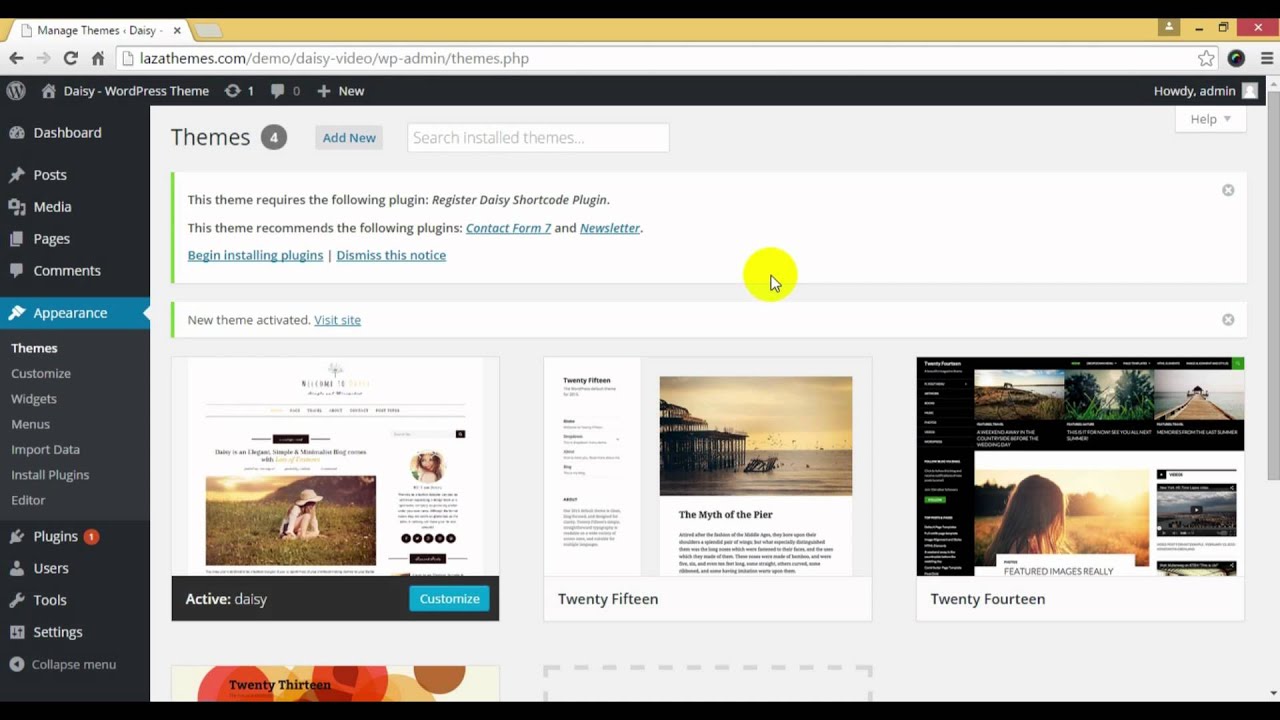
Task: Open the Themes submenu item
Action: tap(34, 348)
